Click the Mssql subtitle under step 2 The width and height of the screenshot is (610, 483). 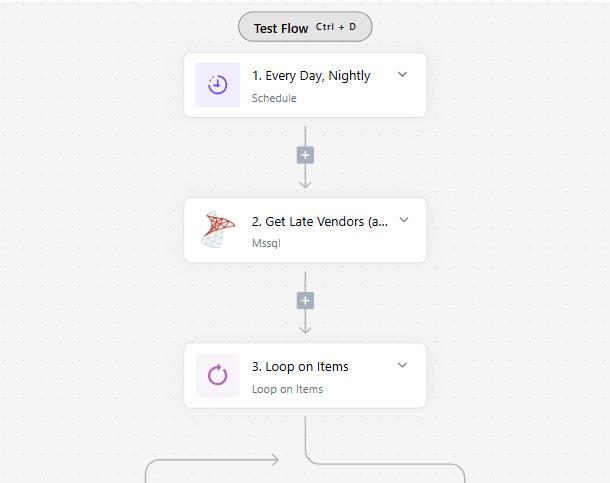click(x=266, y=243)
